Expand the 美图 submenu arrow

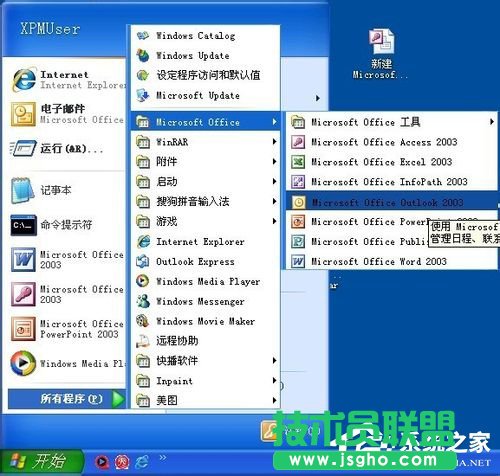pos(274,400)
